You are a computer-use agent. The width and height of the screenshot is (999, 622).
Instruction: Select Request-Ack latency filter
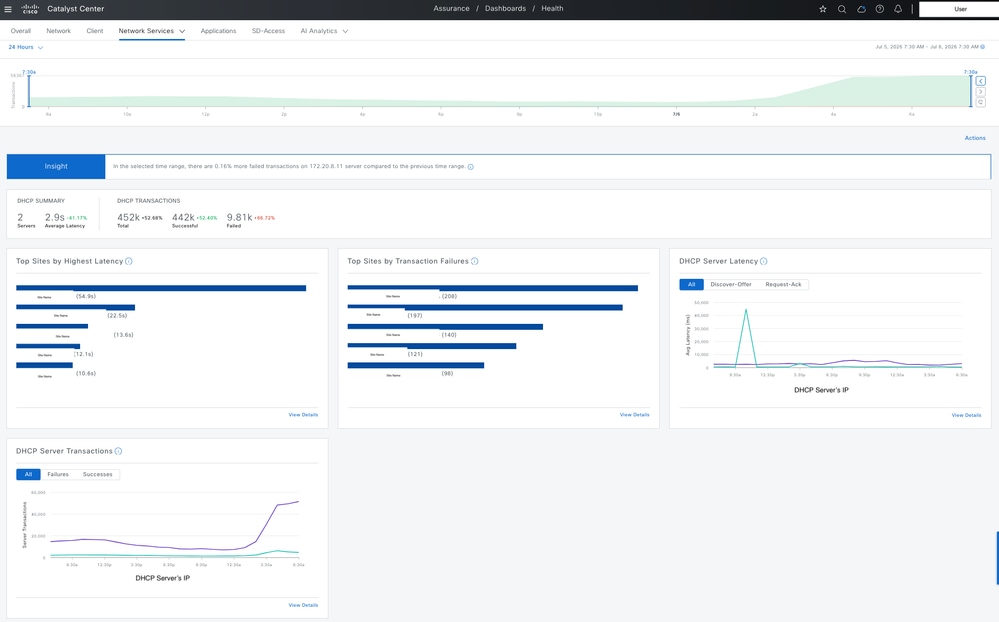(783, 284)
